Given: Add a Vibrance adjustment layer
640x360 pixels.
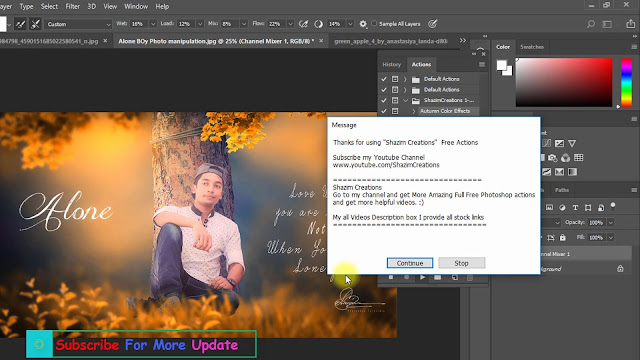Looking at the screenshot, I should point(572,143).
